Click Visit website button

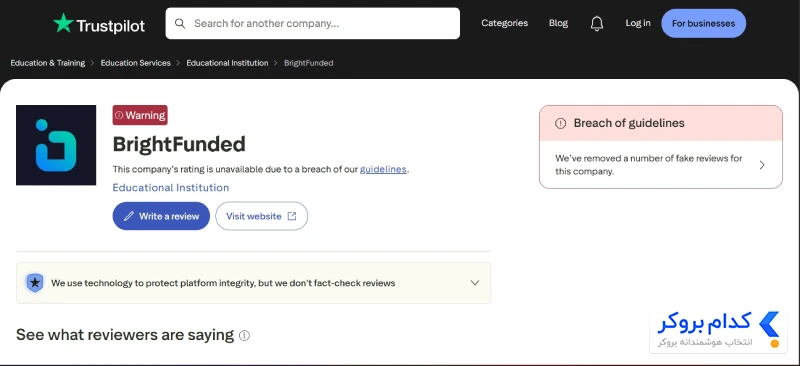(x=261, y=216)
